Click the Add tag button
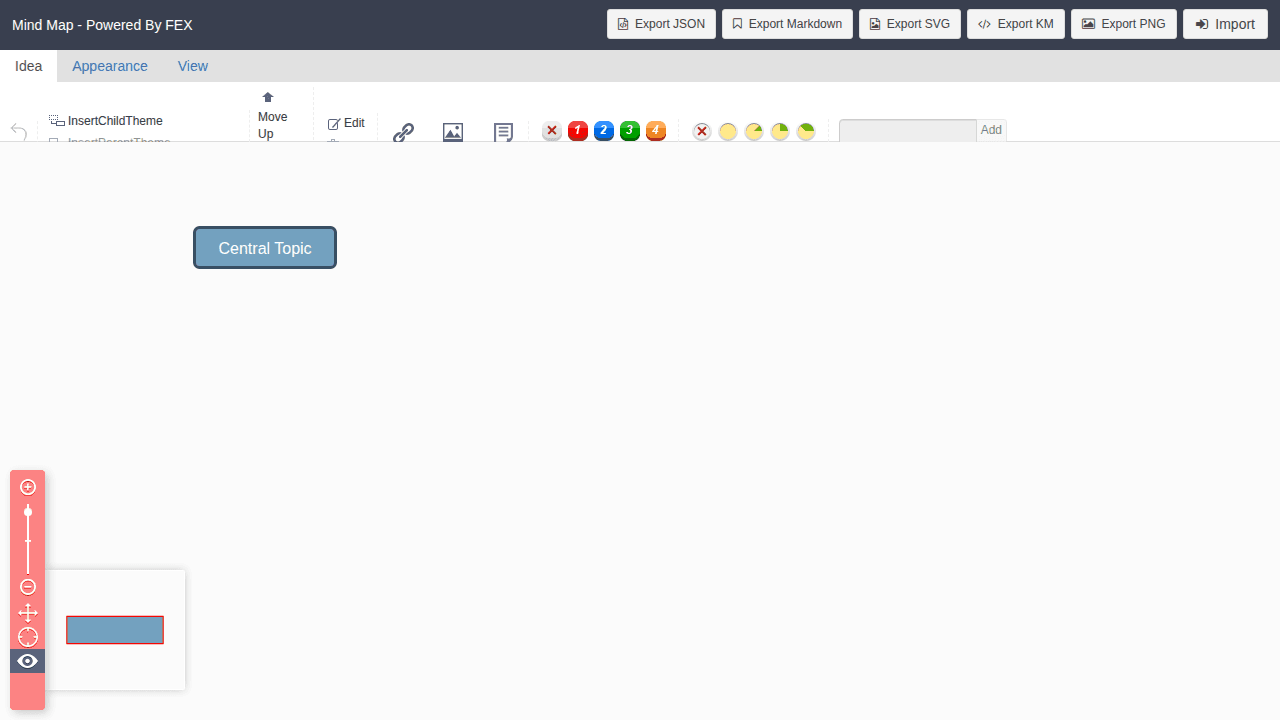 pos(991,130)
